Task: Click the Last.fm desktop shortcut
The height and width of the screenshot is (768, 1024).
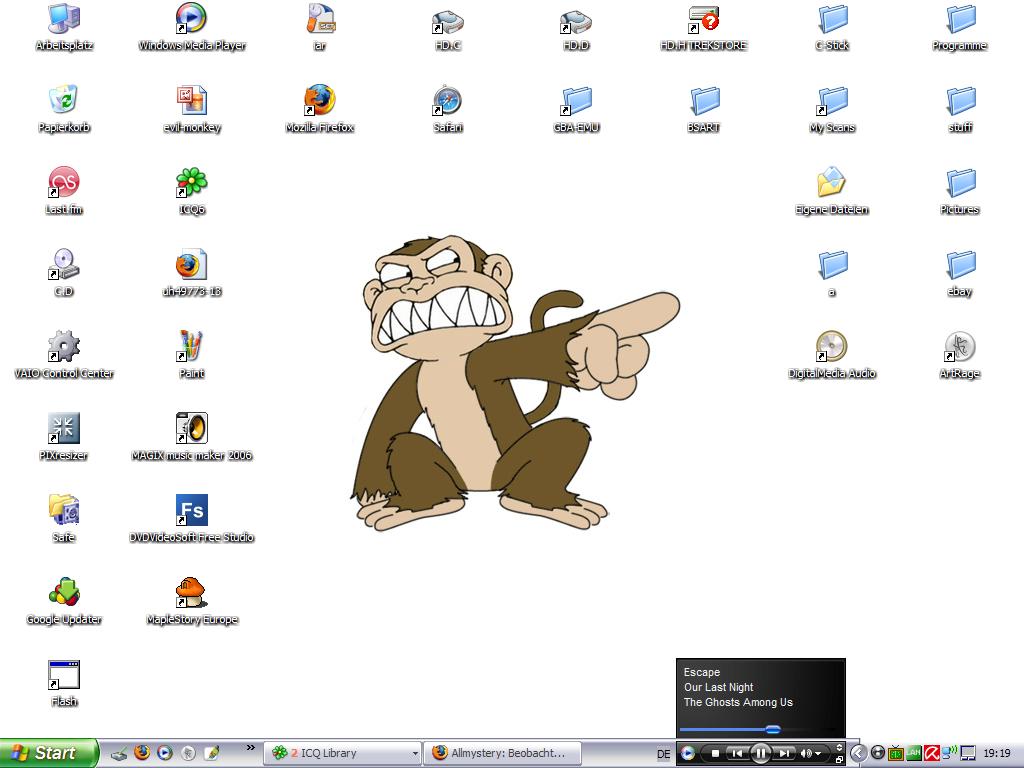Action: click(64, 192)
